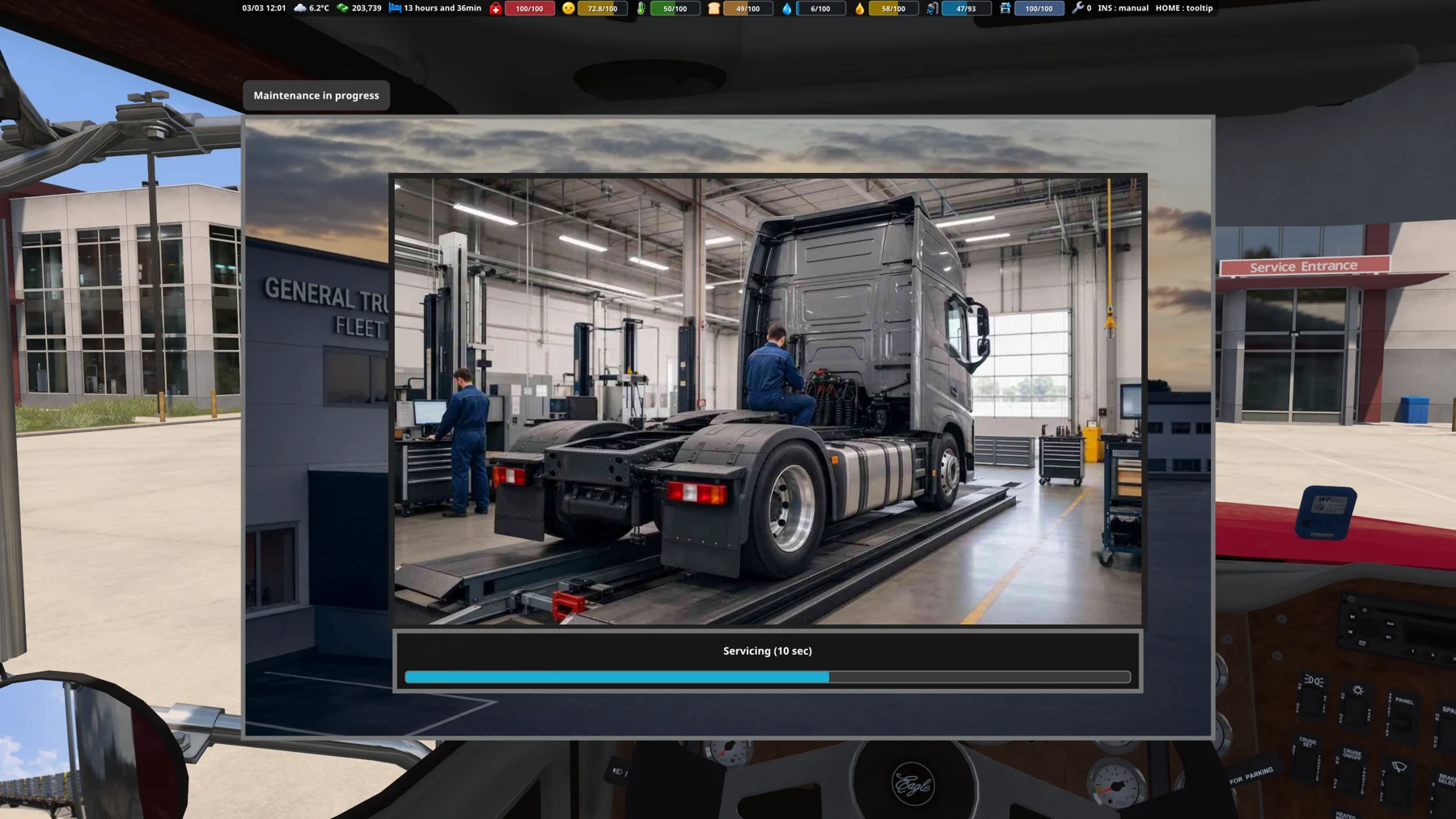
Task: Click the blue servicing progress bar
Action: 768,677
